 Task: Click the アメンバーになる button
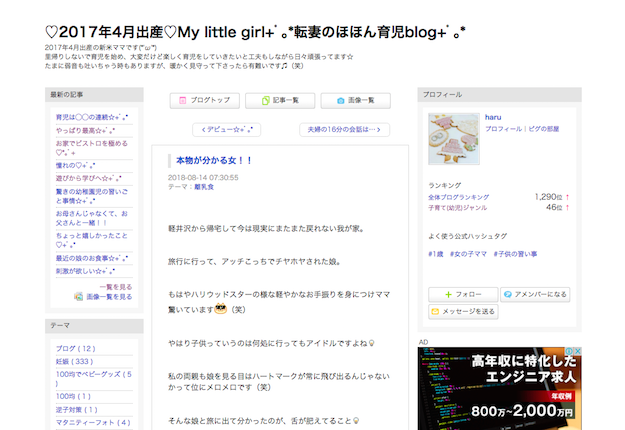click(535, 294)
